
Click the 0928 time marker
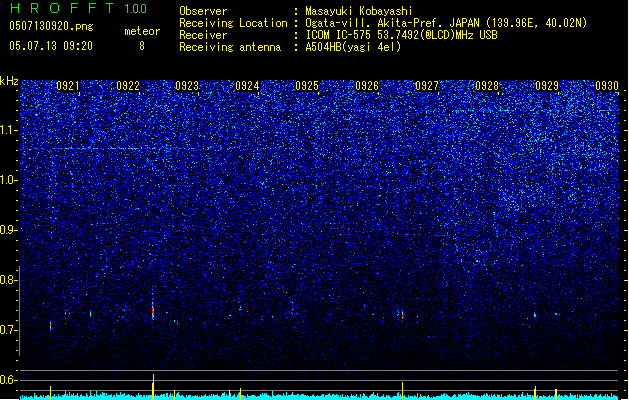click(x=487, y=85)
